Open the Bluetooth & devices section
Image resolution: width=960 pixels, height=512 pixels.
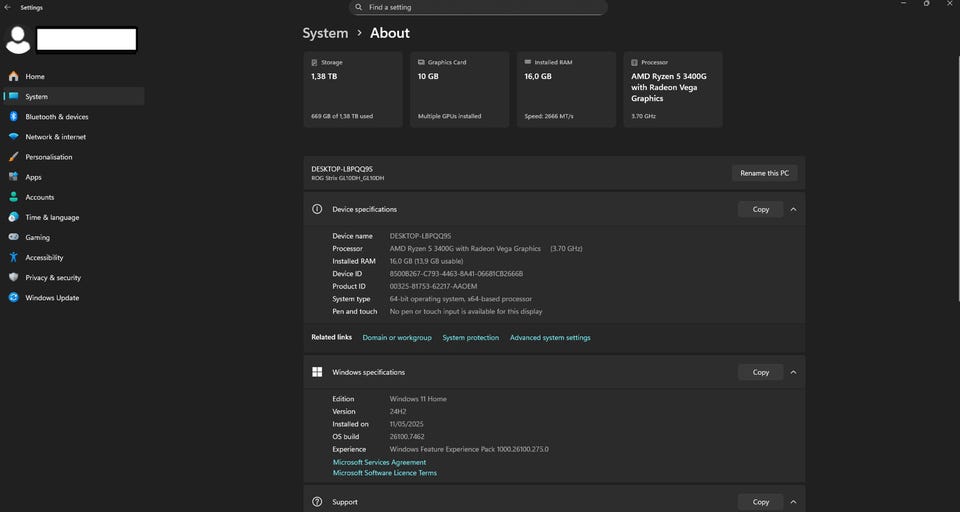56,117
